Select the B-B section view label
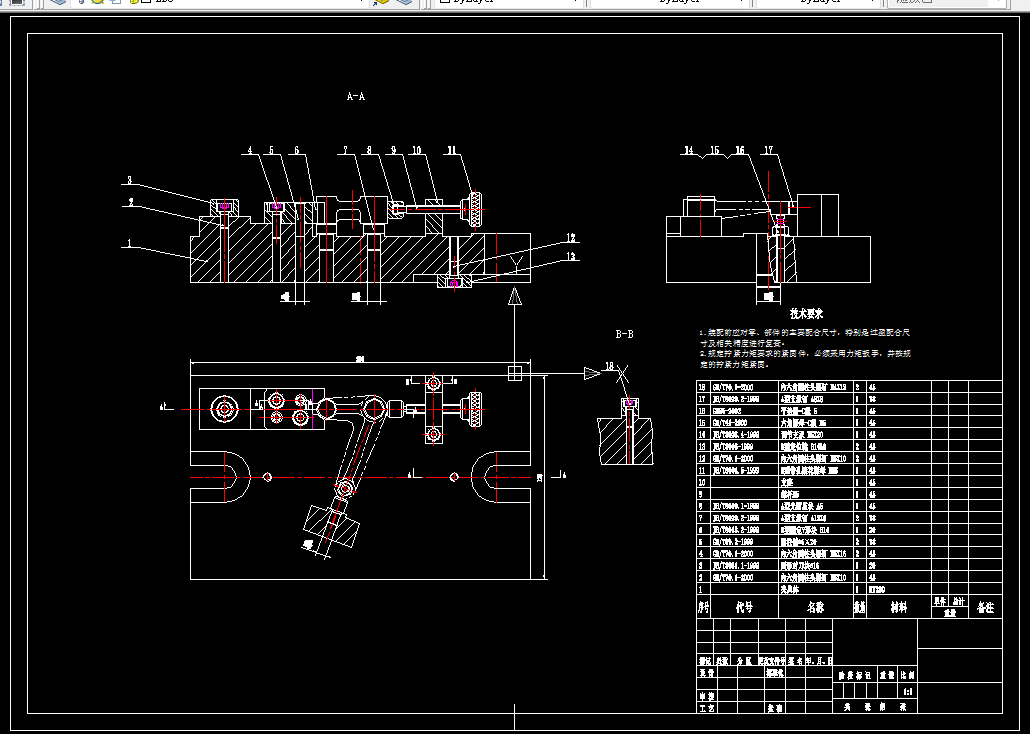Viewport: 1030px width, 734px height. tap(625, 334)
